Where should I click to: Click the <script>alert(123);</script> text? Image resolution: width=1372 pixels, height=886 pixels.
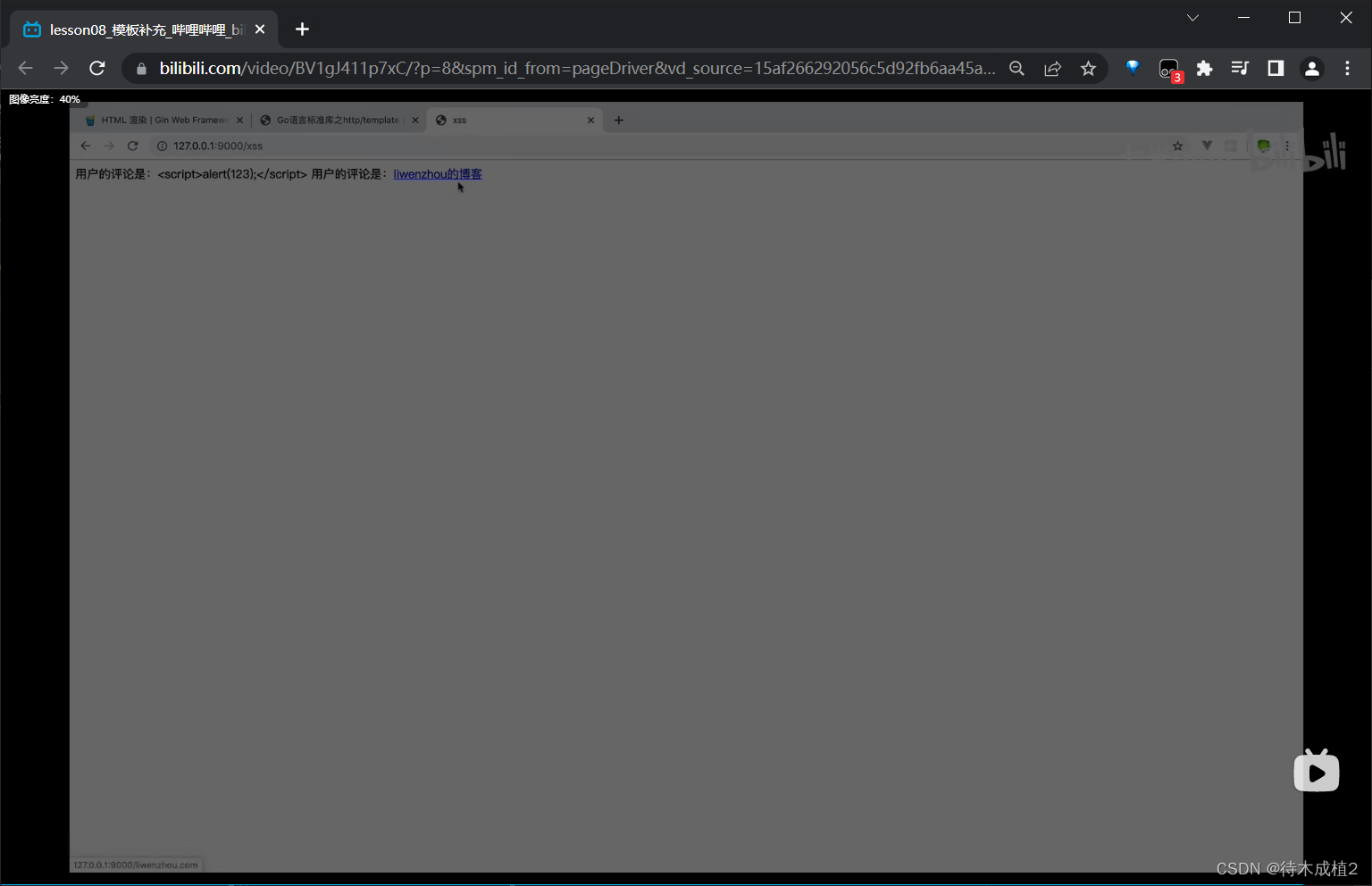(x=232, y=174)
